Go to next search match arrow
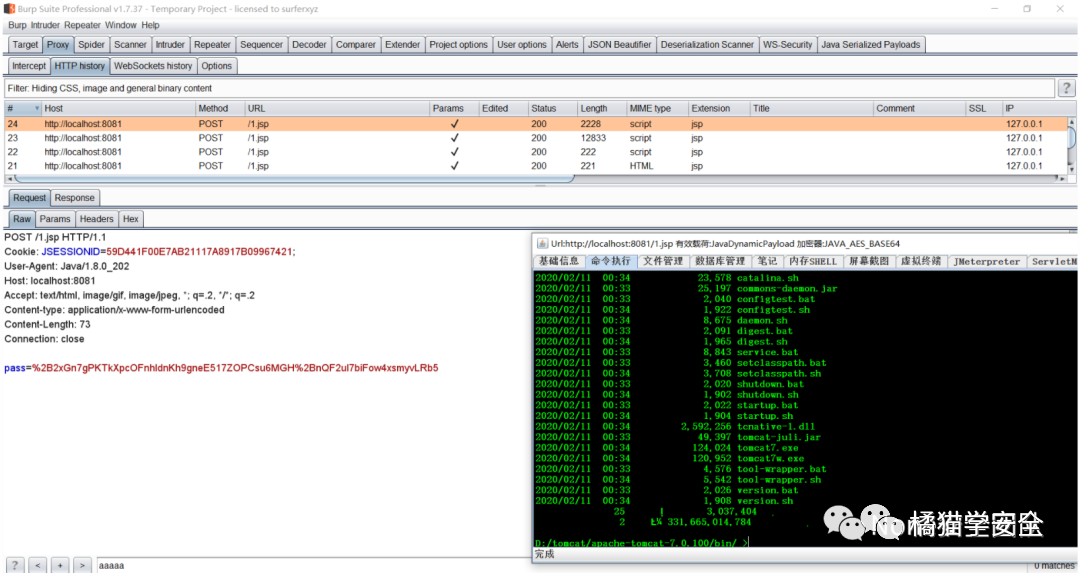 click(82, 565)
